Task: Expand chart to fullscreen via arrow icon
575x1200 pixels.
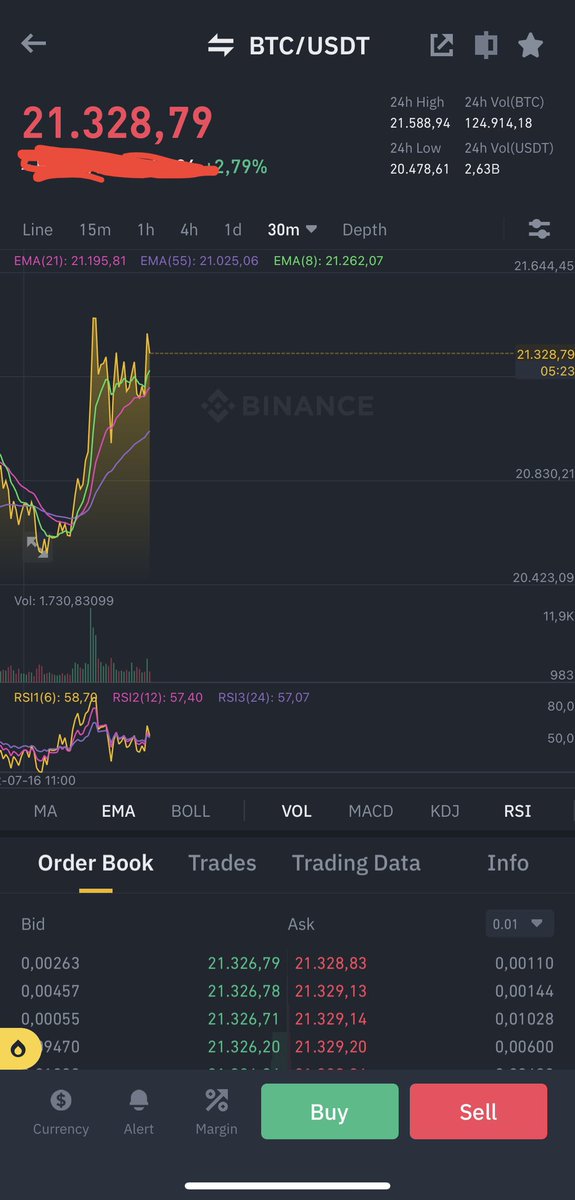Action: 38,546
